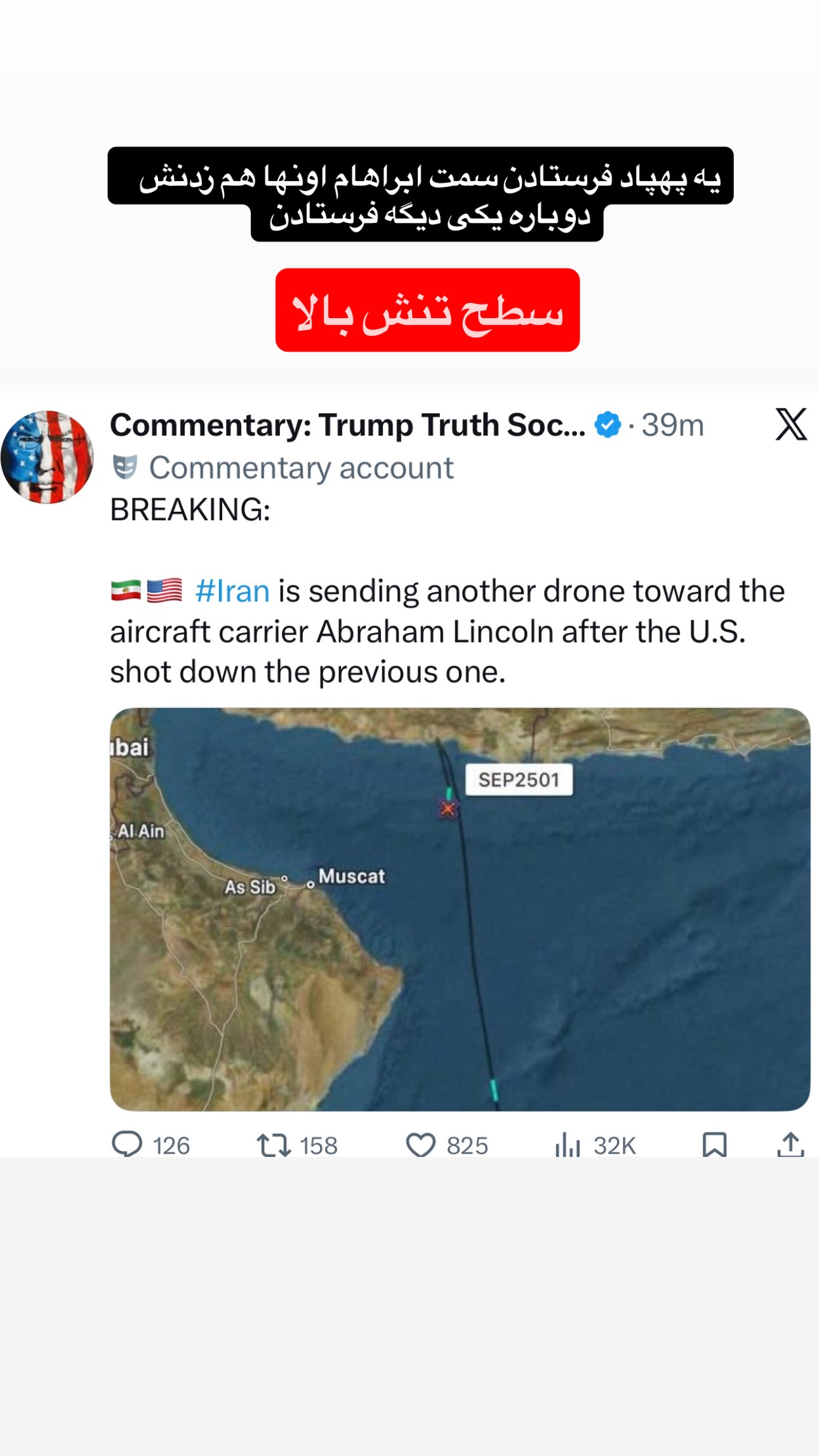Click the blue verified checkmark badge
Image resolution: width=819 pixels, height=1456 pixels.
[x=608, y=425]
